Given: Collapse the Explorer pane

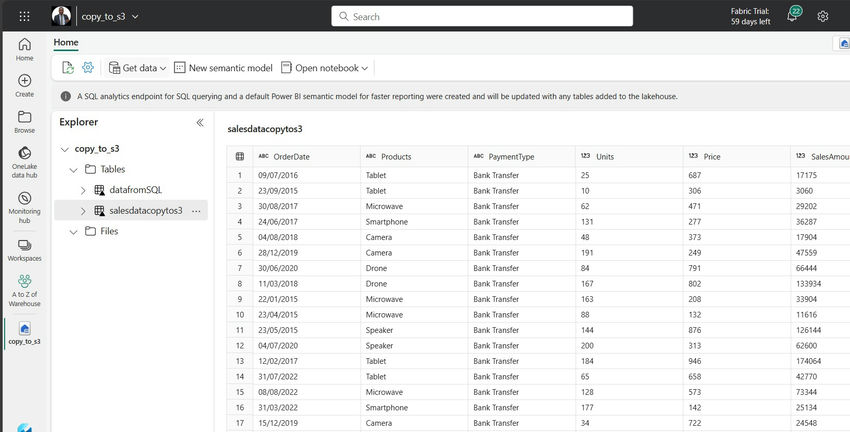Looking at the screenshot, I should [x=200, y=122].
